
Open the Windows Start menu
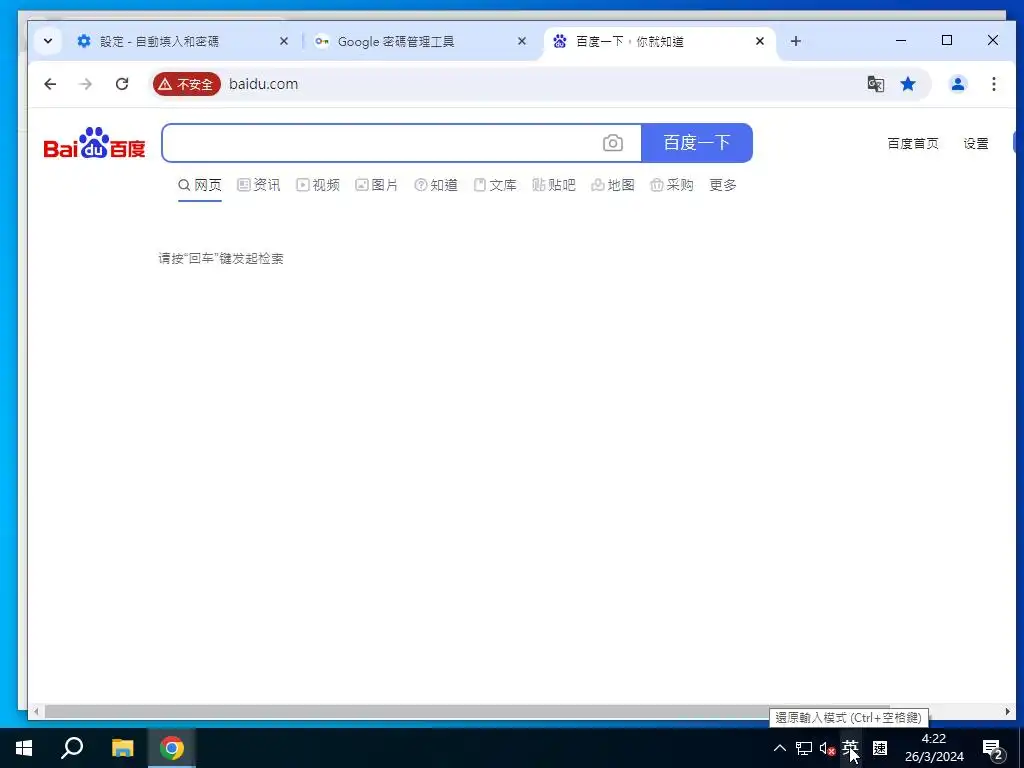(x=24, y=748)
